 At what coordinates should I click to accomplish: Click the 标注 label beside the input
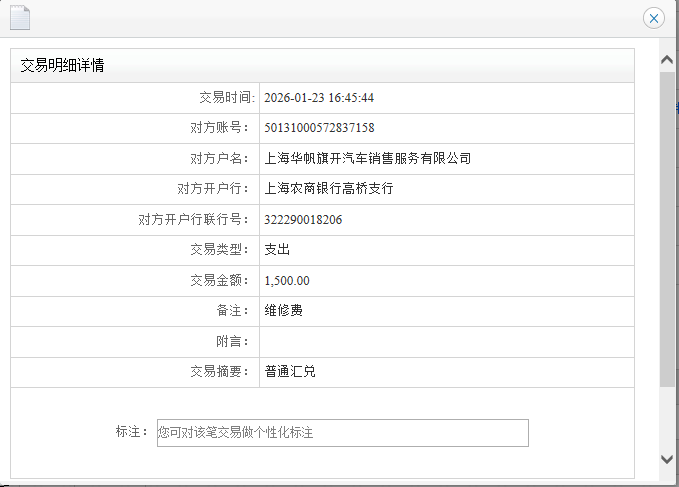pyautogui.click(x=132, y=433)
